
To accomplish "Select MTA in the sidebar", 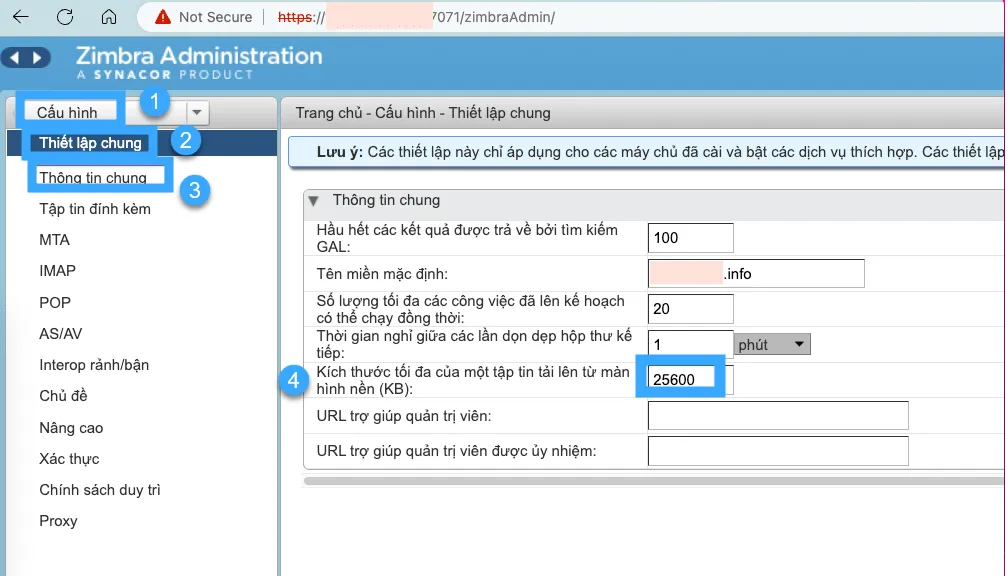I will pyautogui.click(x=55, y=240).
